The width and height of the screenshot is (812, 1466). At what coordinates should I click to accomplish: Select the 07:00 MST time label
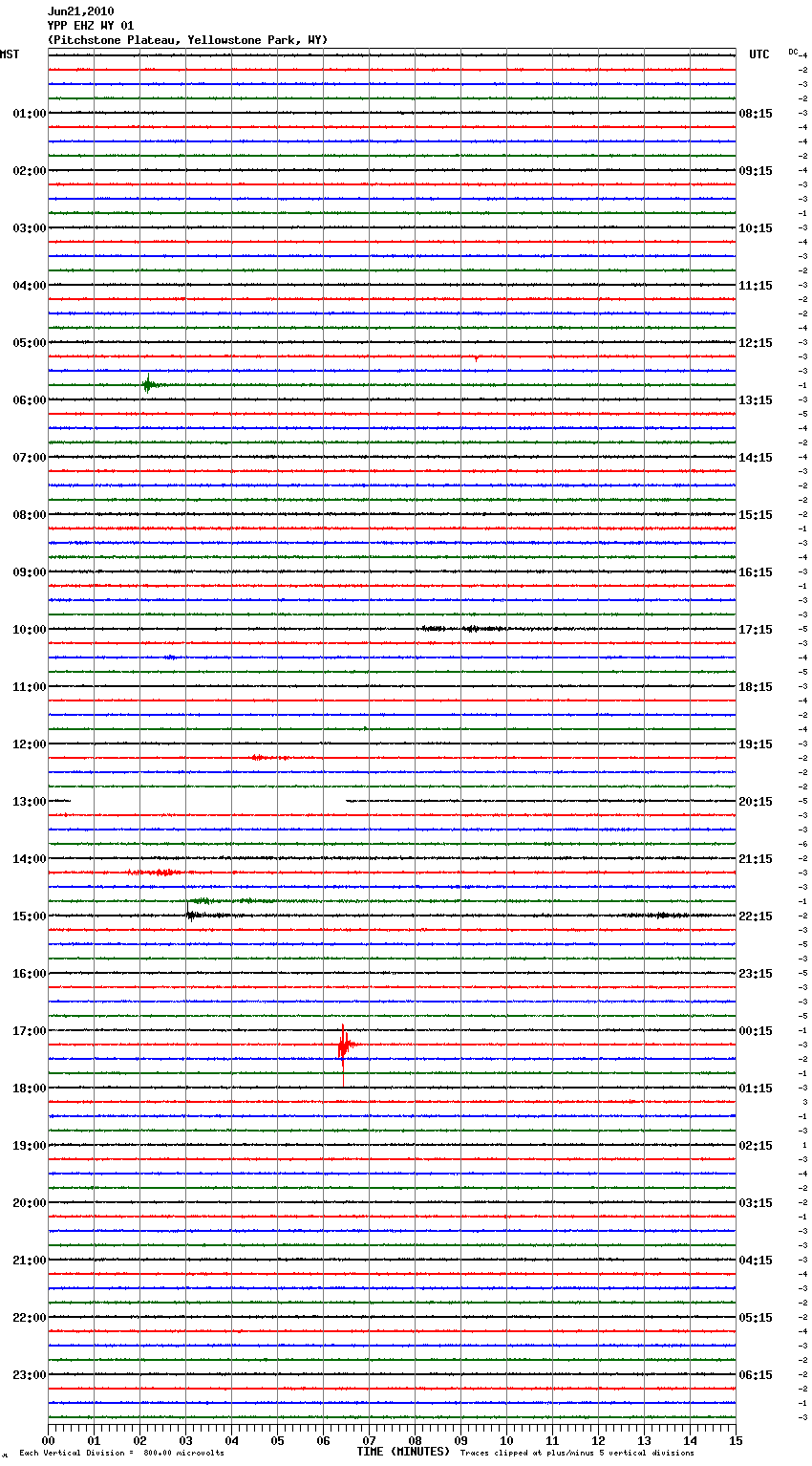(30, 458)
